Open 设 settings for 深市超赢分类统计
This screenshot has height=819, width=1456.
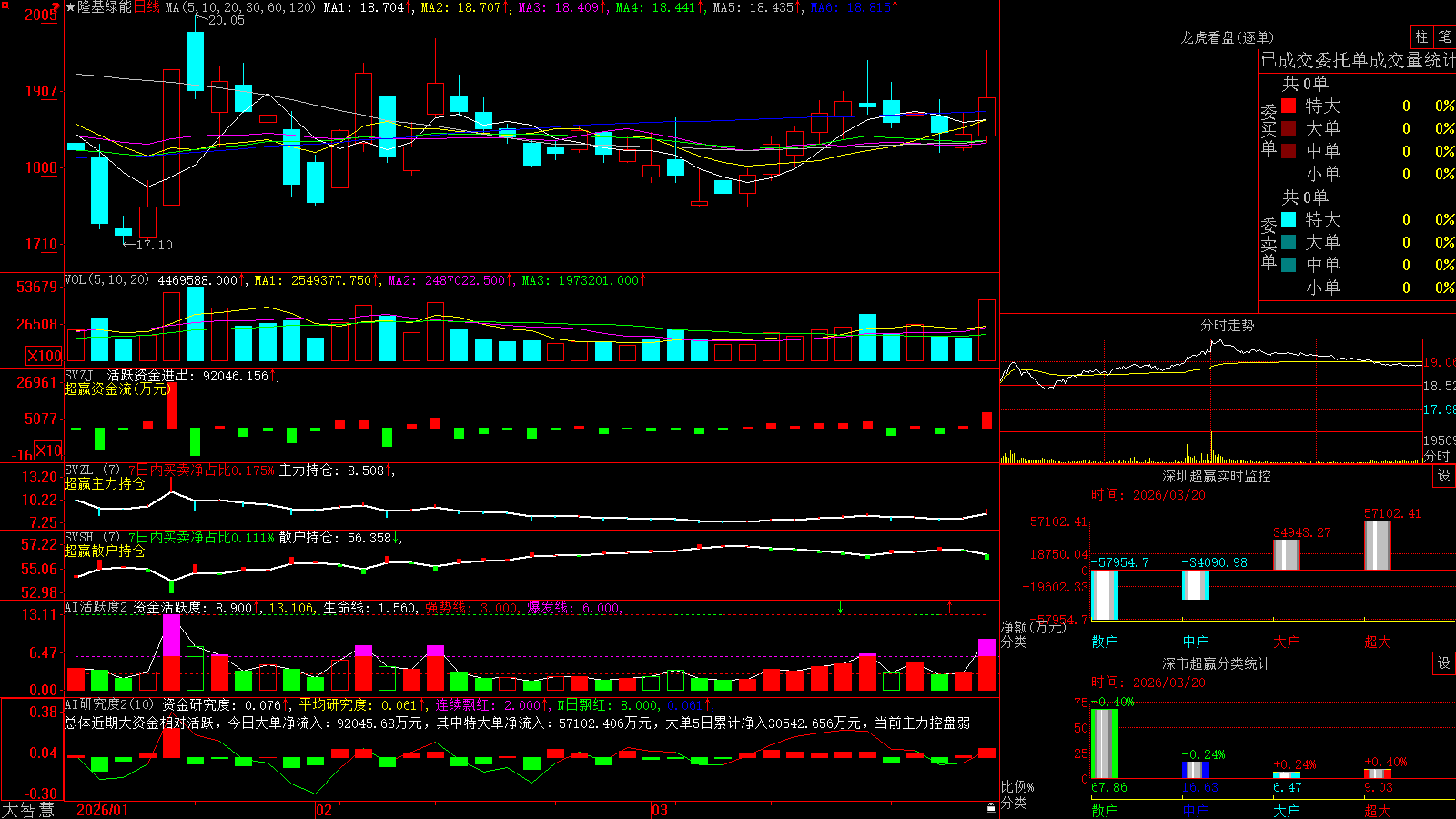1444,663
